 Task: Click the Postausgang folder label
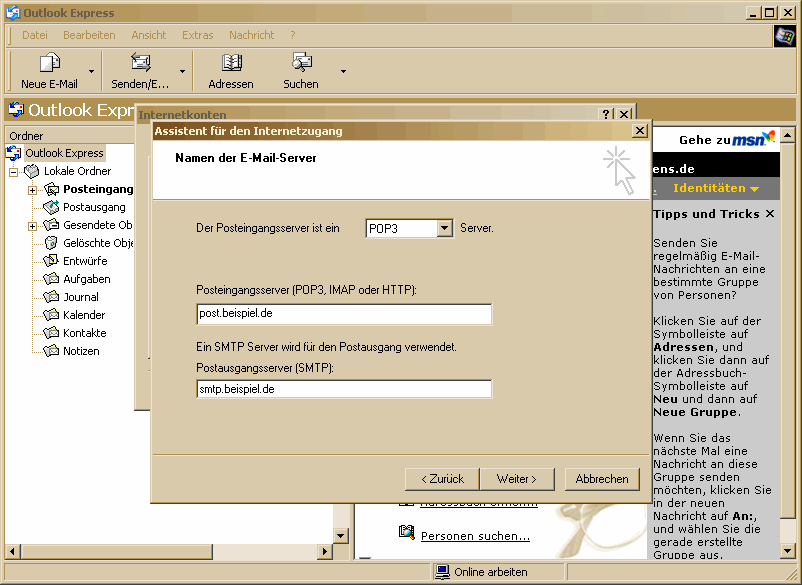click(x=94, y=207)
